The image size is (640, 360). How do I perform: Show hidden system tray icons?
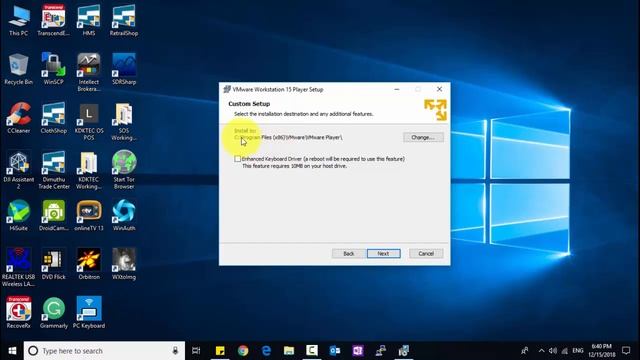(x=541, y=351)
